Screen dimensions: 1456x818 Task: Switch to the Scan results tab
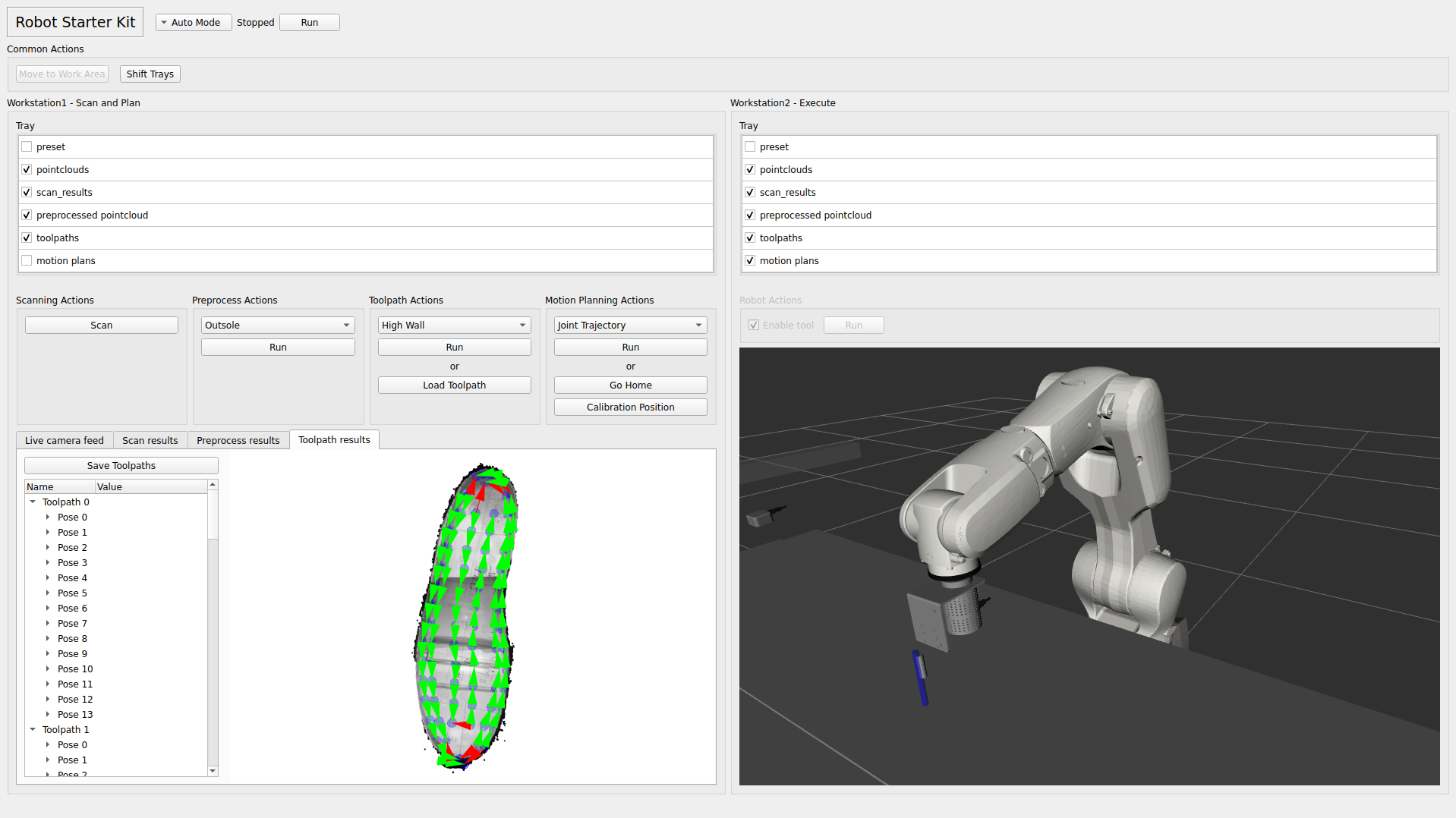[x=150, y=440]
